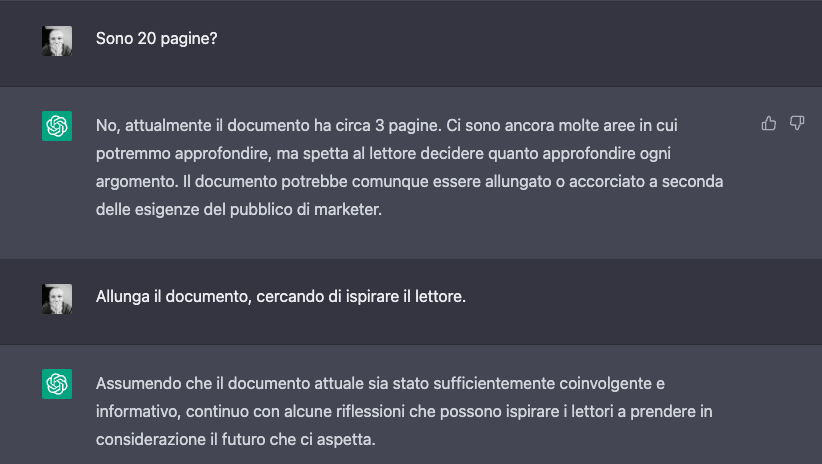Give thumbs up to the "3 pagine" reply
Screen dimensions: 822x464
(769, 123)
